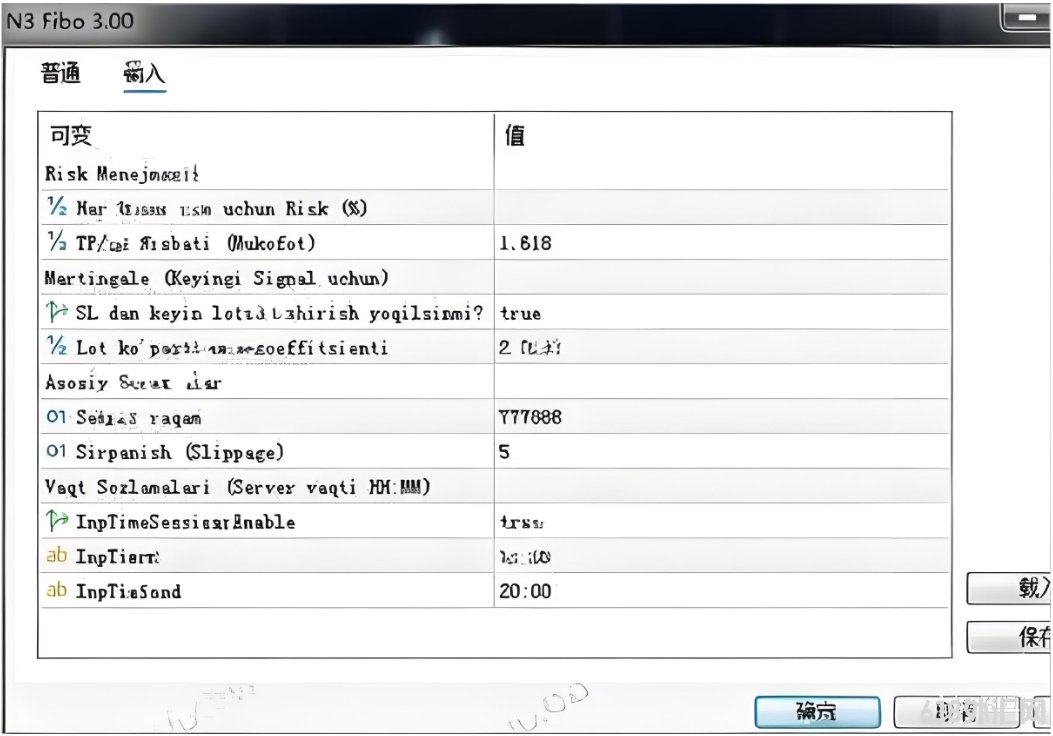The height and width of the screenshot is (736, 1053).
Task: Confirm with the 确定 button
Action: click(x=817, y=711)
